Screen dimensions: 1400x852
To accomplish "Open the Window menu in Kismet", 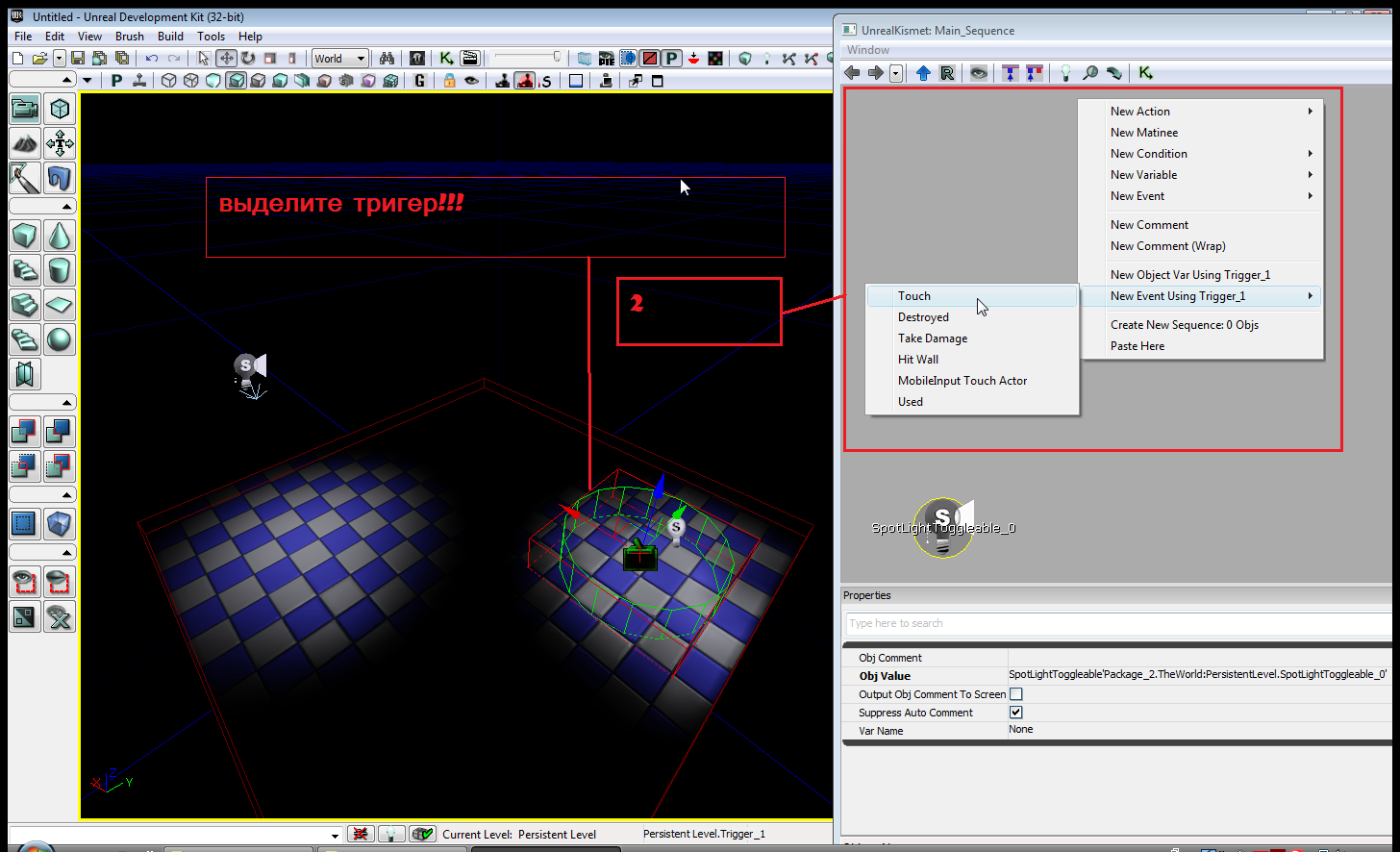I will [x=868, y=50].
